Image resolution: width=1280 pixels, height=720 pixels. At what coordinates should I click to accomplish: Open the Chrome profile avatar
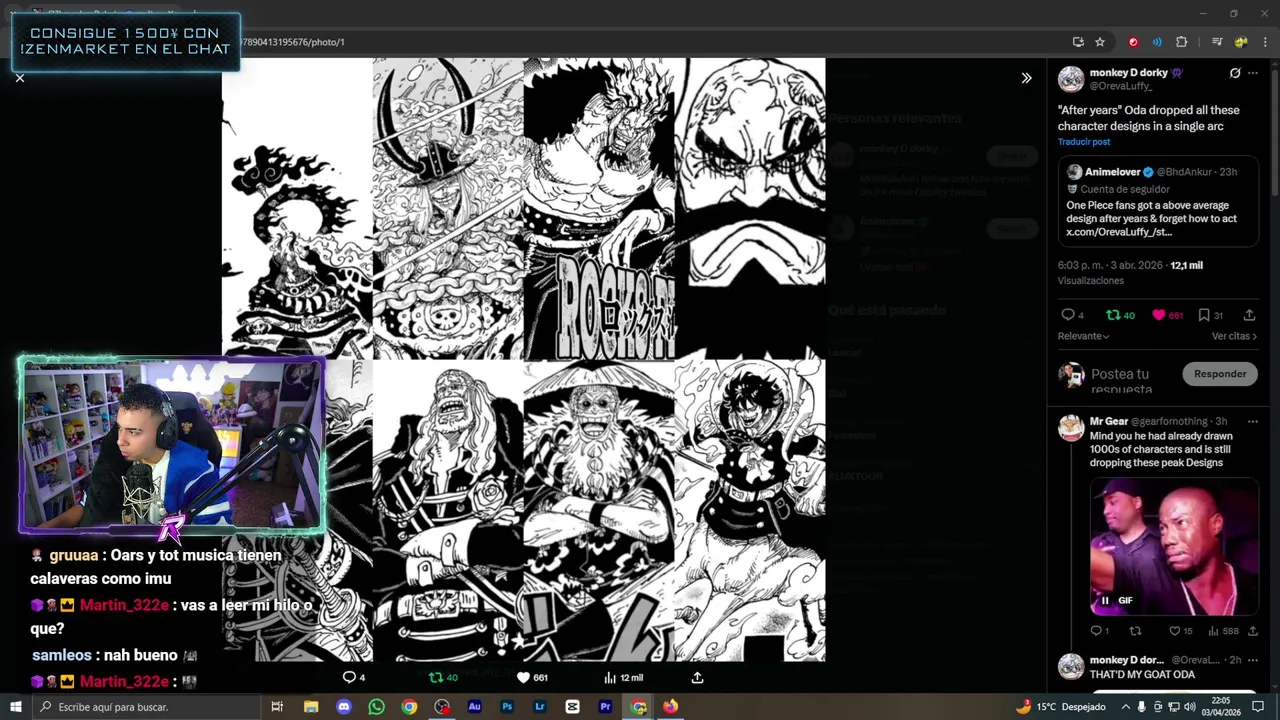coord(1241,42)
